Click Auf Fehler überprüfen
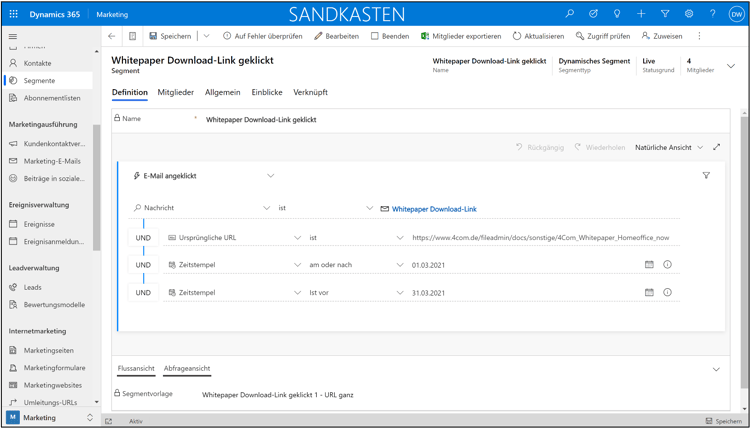 pyautogui.click(x=263, y=36)
